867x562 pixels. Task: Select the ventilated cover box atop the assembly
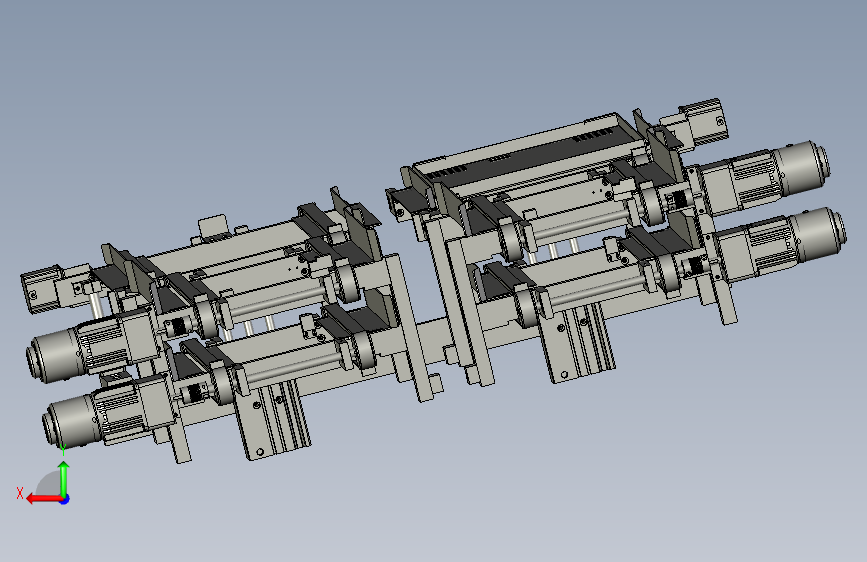tap(528, 154)
